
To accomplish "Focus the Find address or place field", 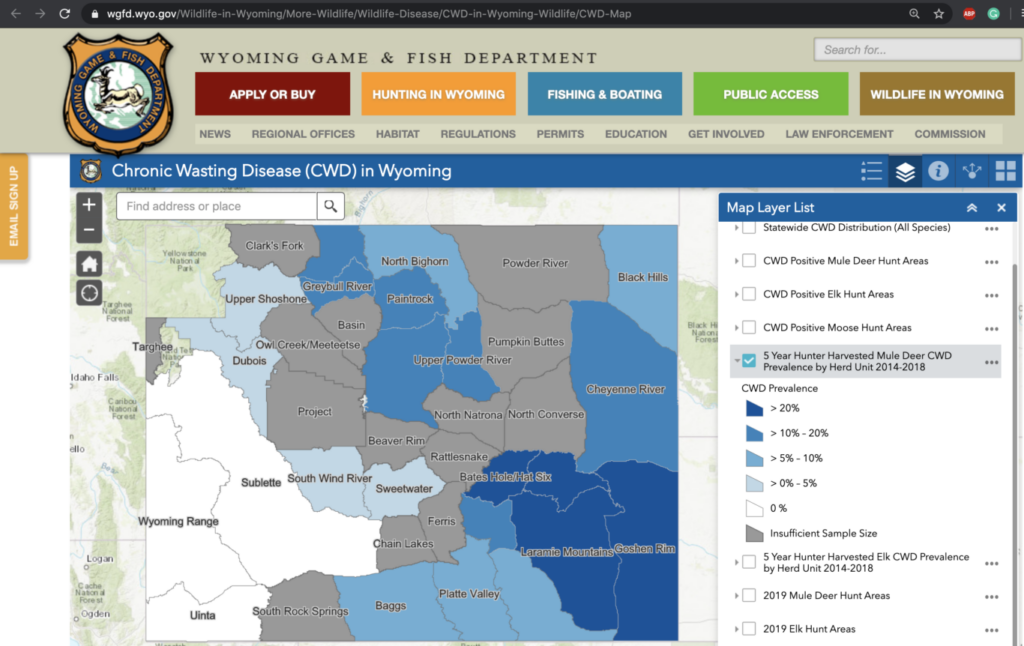I will 217,206.
